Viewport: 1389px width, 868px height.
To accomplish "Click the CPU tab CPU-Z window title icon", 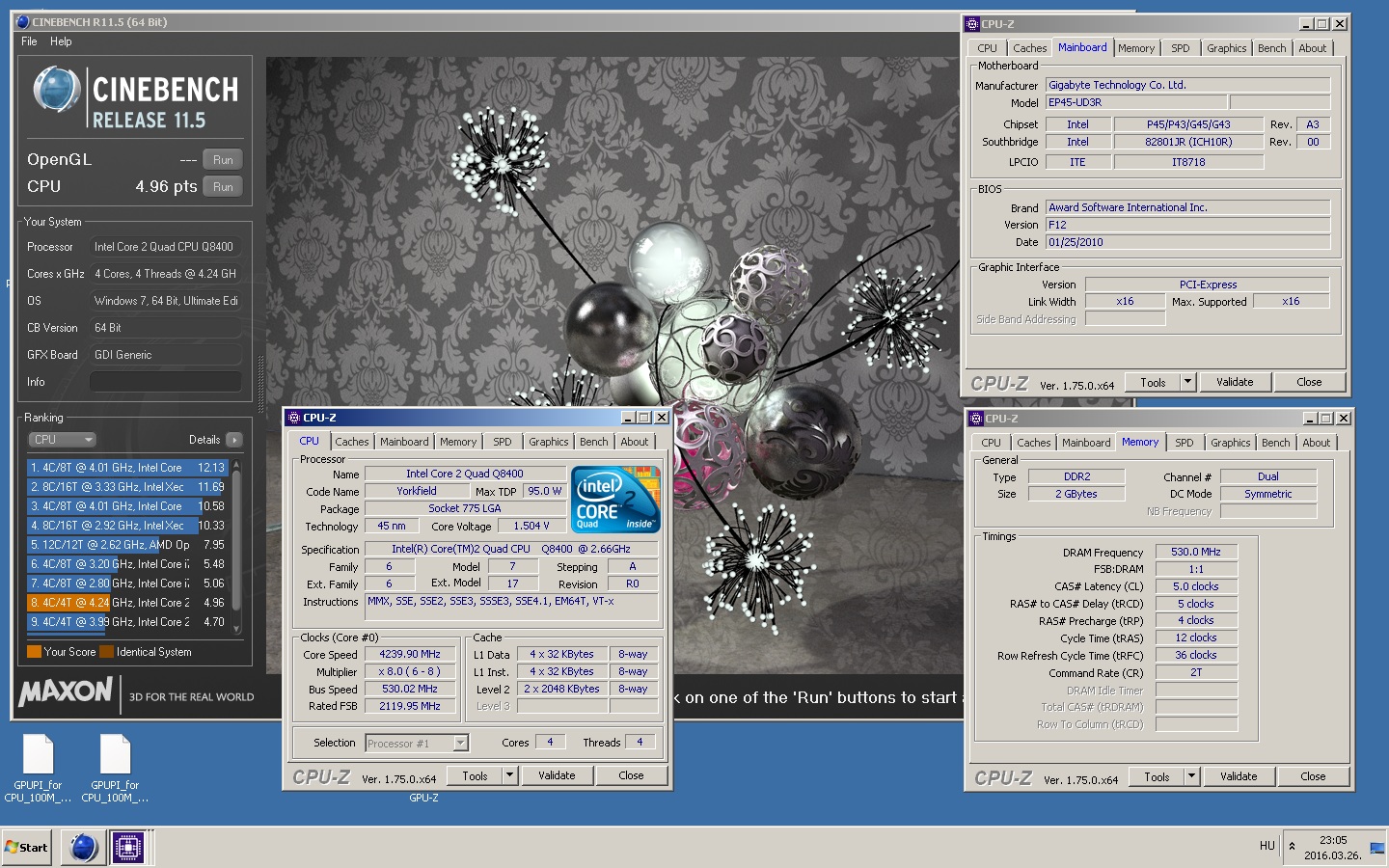I will tap(293, 418).
